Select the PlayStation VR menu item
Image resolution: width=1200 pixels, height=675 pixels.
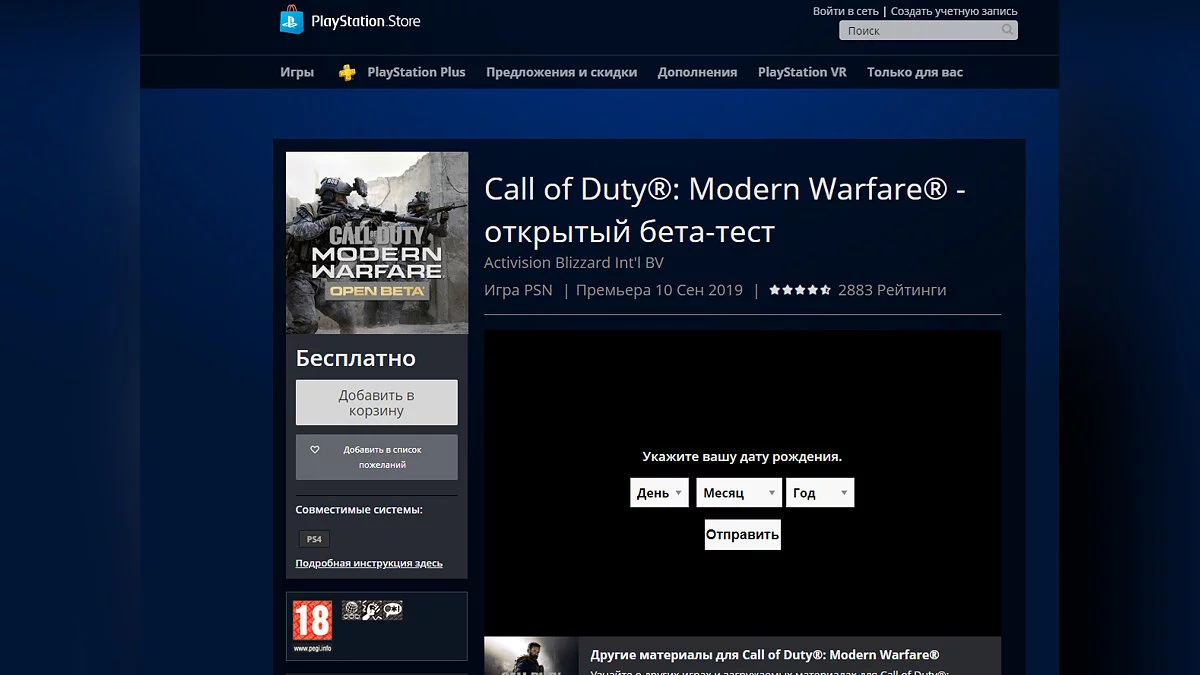pyautogui.click(x=802, y=72)
